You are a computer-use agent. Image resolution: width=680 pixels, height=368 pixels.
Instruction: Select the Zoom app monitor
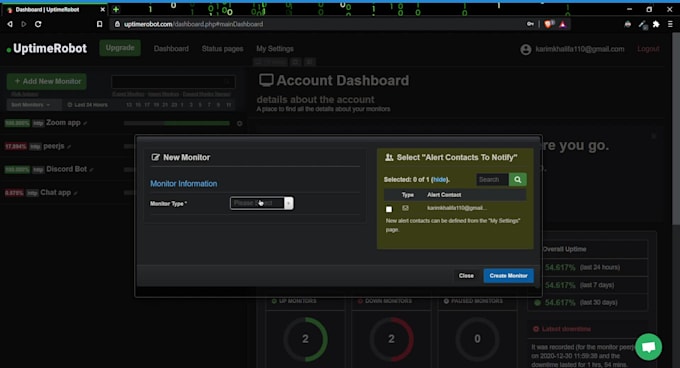click(x=63, y=123)
